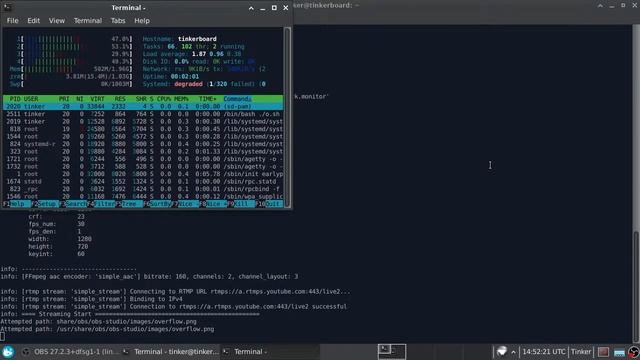Select the PID 823 rpcbind row
Screen dimensions: 640x360
click(x=143, y=189)
